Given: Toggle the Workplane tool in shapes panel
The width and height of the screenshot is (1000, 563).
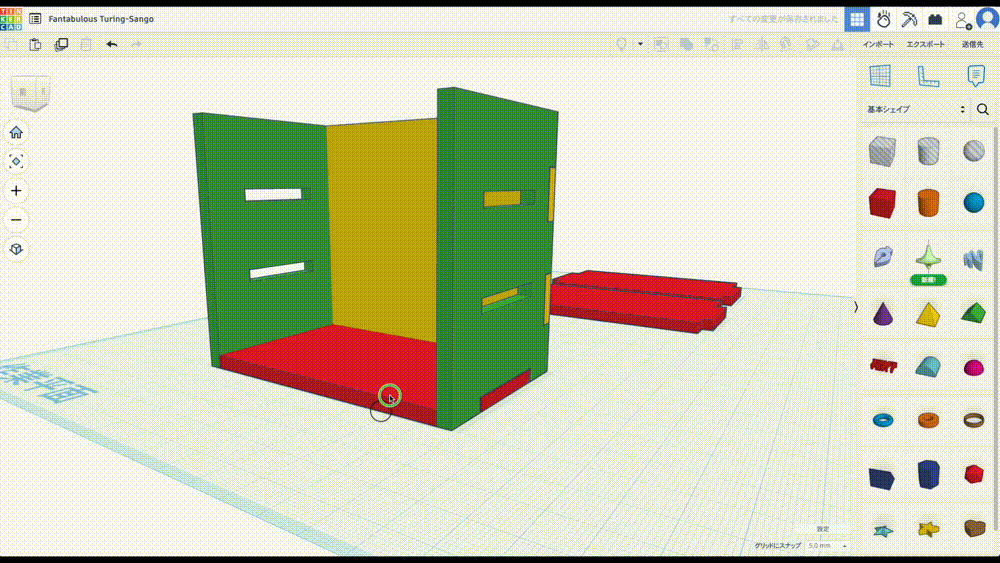Looking at the screenshot, I should [880, 76].
